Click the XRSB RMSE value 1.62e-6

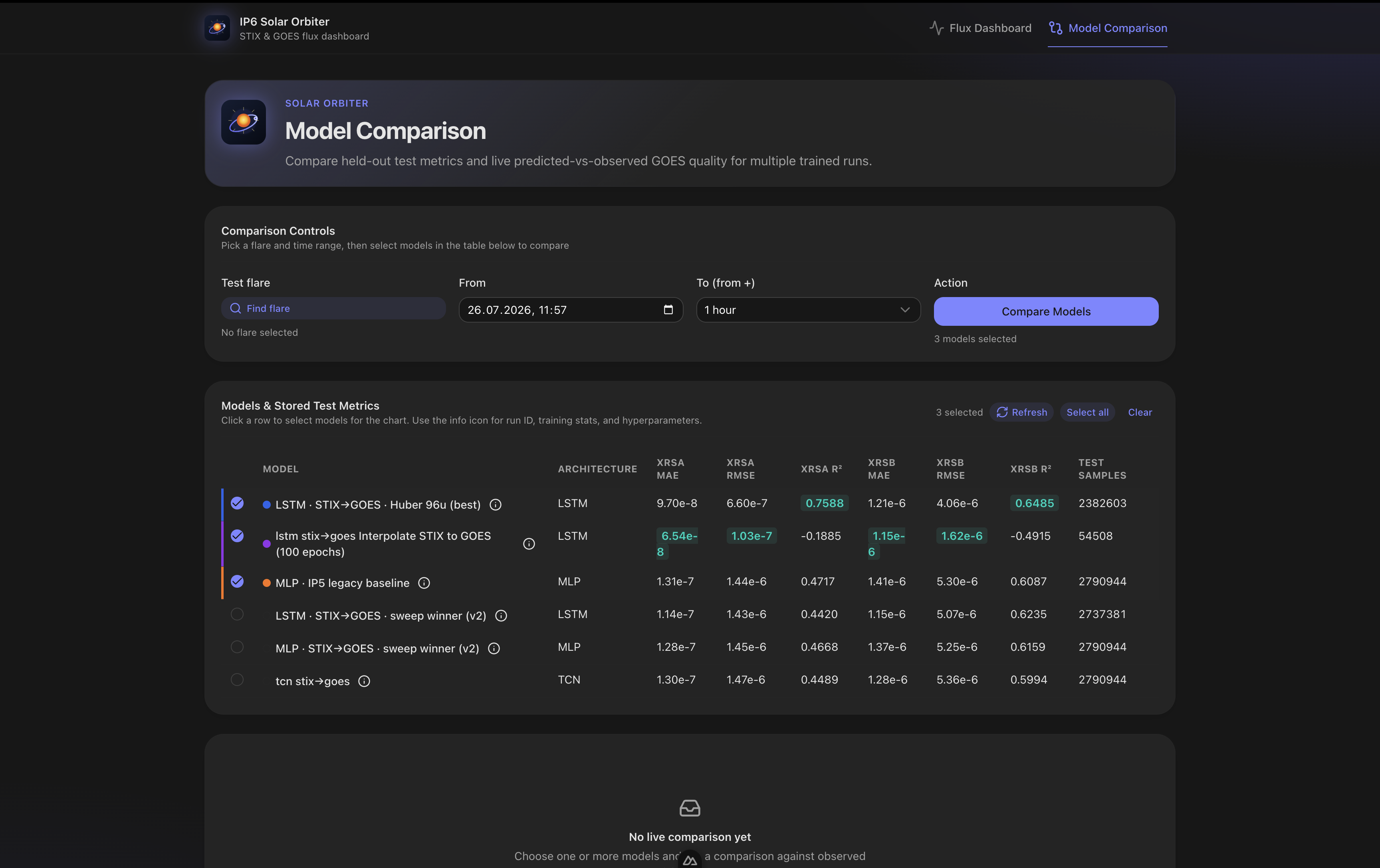click(x=962, y=536)
